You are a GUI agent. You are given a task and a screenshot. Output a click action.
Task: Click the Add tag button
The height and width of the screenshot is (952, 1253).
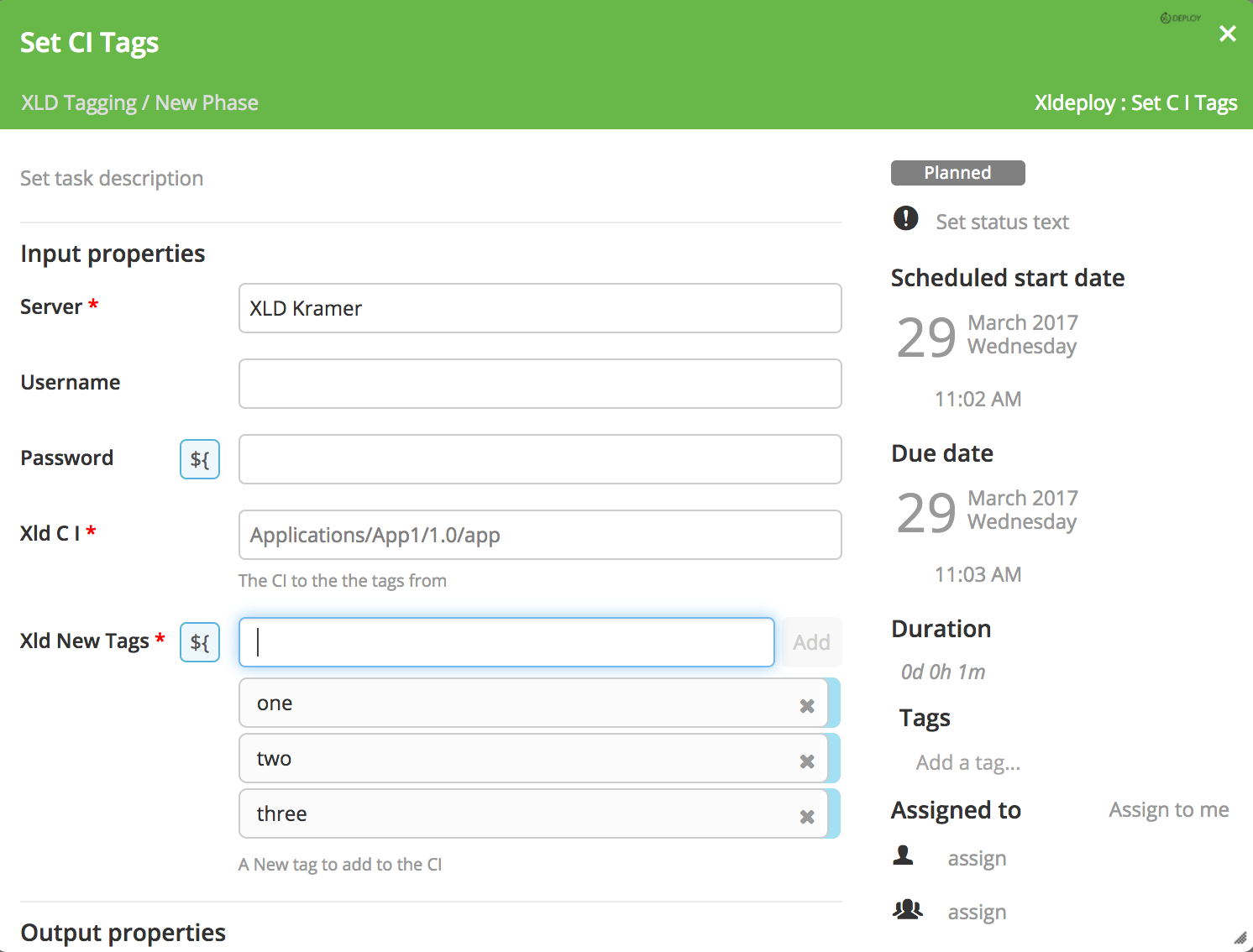click(811, 642)
